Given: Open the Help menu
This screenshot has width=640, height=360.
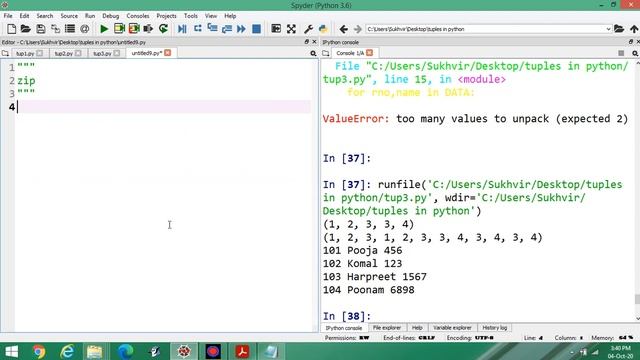Looking at the screenshot, I should pos(230,16).
